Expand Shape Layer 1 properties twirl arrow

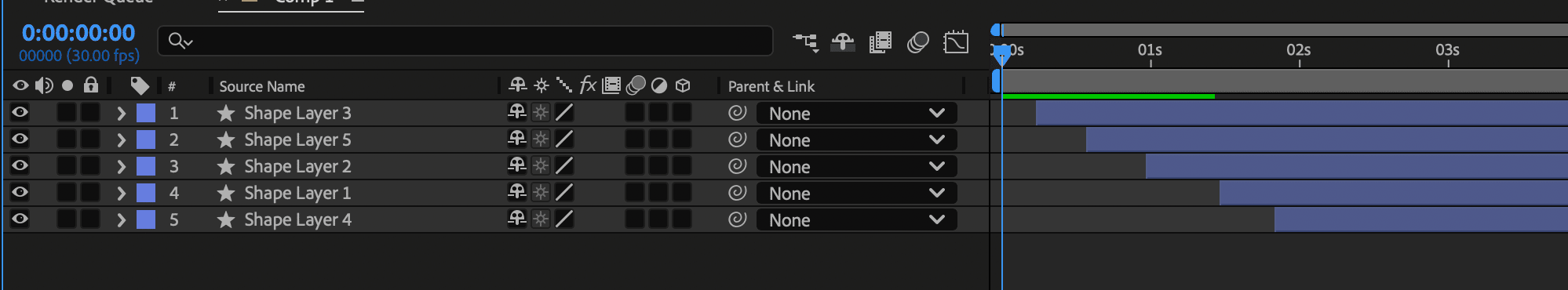coord(121,193)
